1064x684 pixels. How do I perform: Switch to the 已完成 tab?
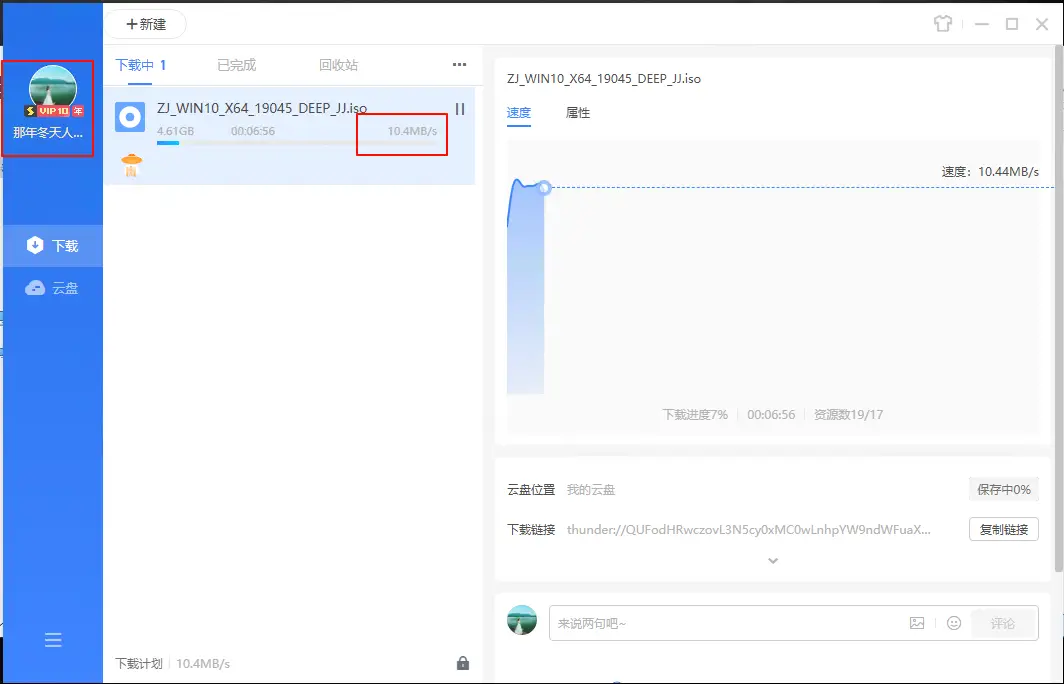(236, 65)
